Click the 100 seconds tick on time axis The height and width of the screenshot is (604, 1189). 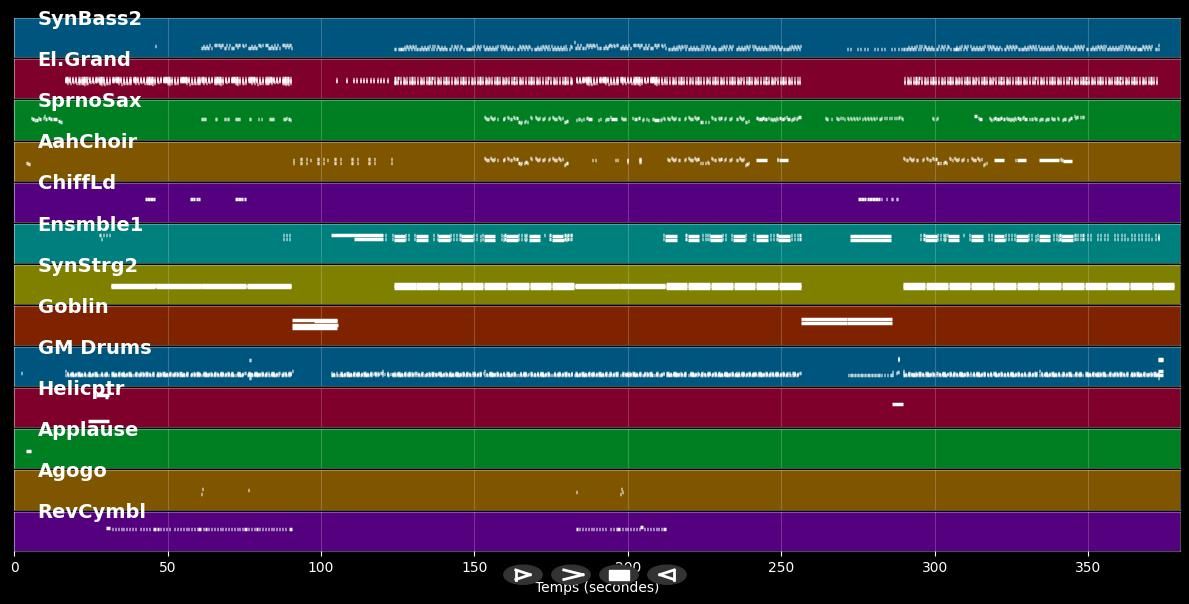[321, 567]
